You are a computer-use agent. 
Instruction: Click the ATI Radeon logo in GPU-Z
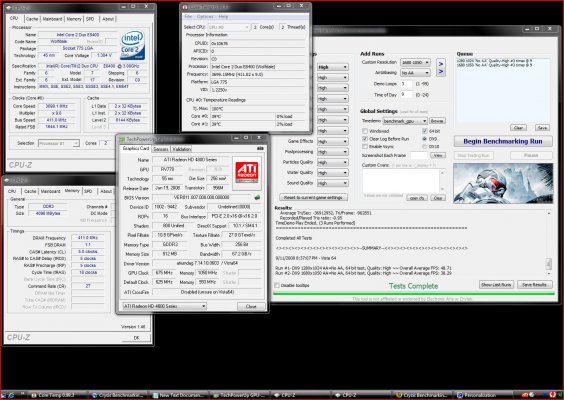click(x=246, y=173)
